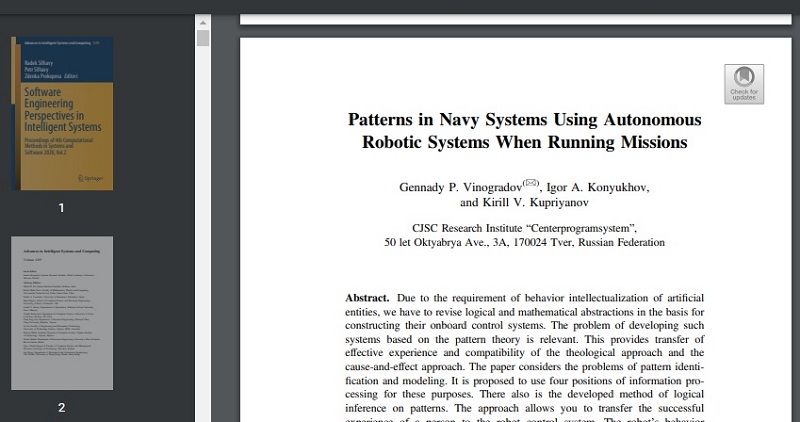Screen dimensions: 800x422
Task: Click page number label '2' under thumbnail
Action: point(62,408)
